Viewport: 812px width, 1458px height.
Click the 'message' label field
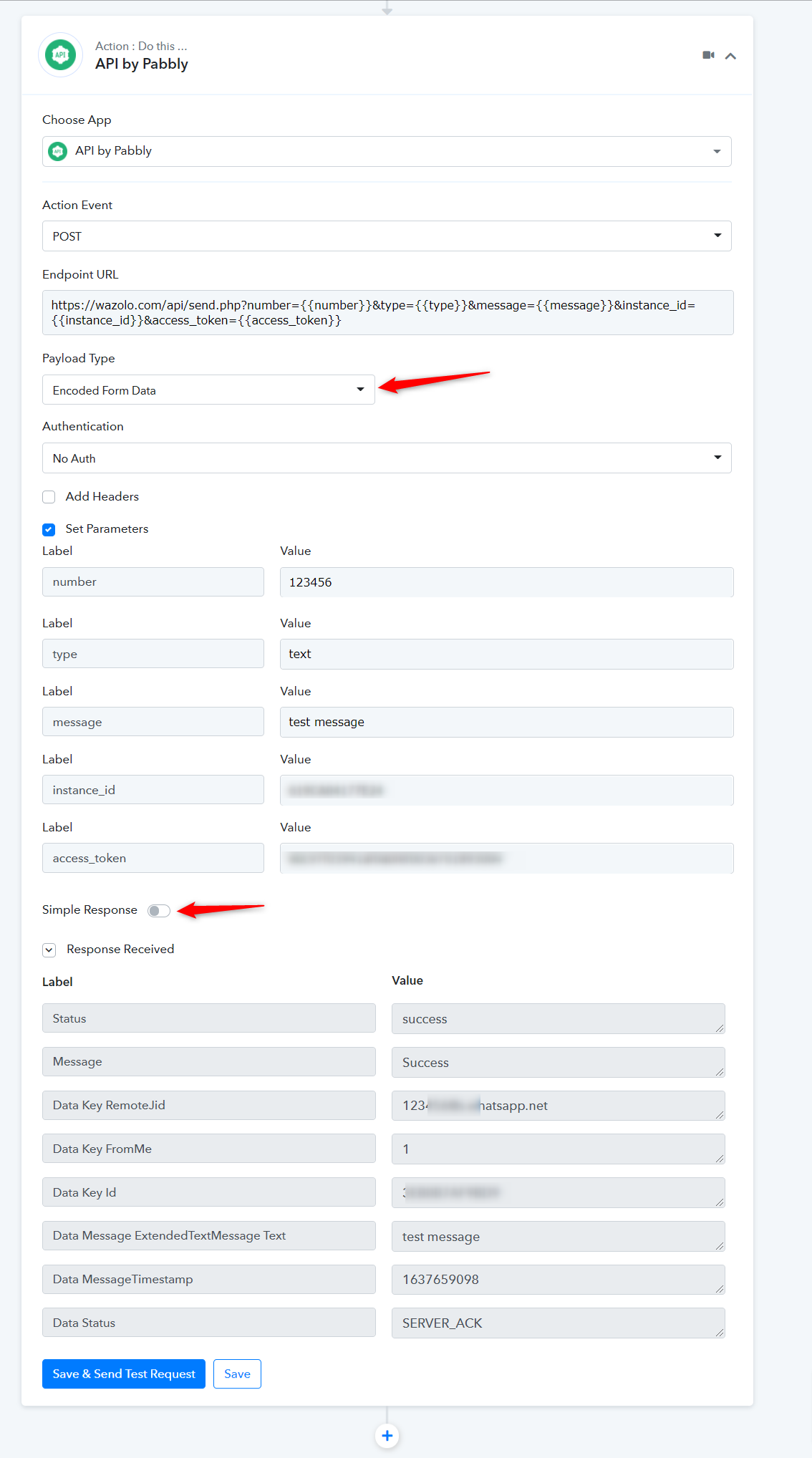153,722
